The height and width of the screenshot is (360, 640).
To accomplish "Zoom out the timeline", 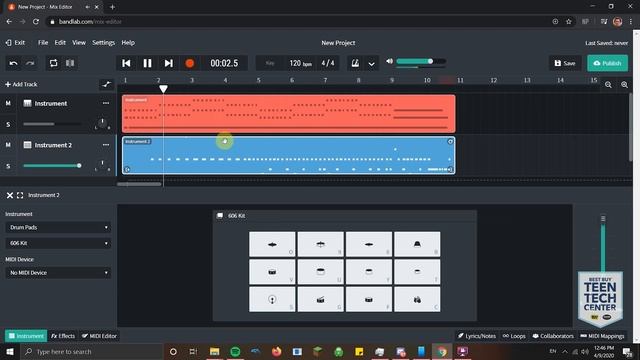I will 608,84.
